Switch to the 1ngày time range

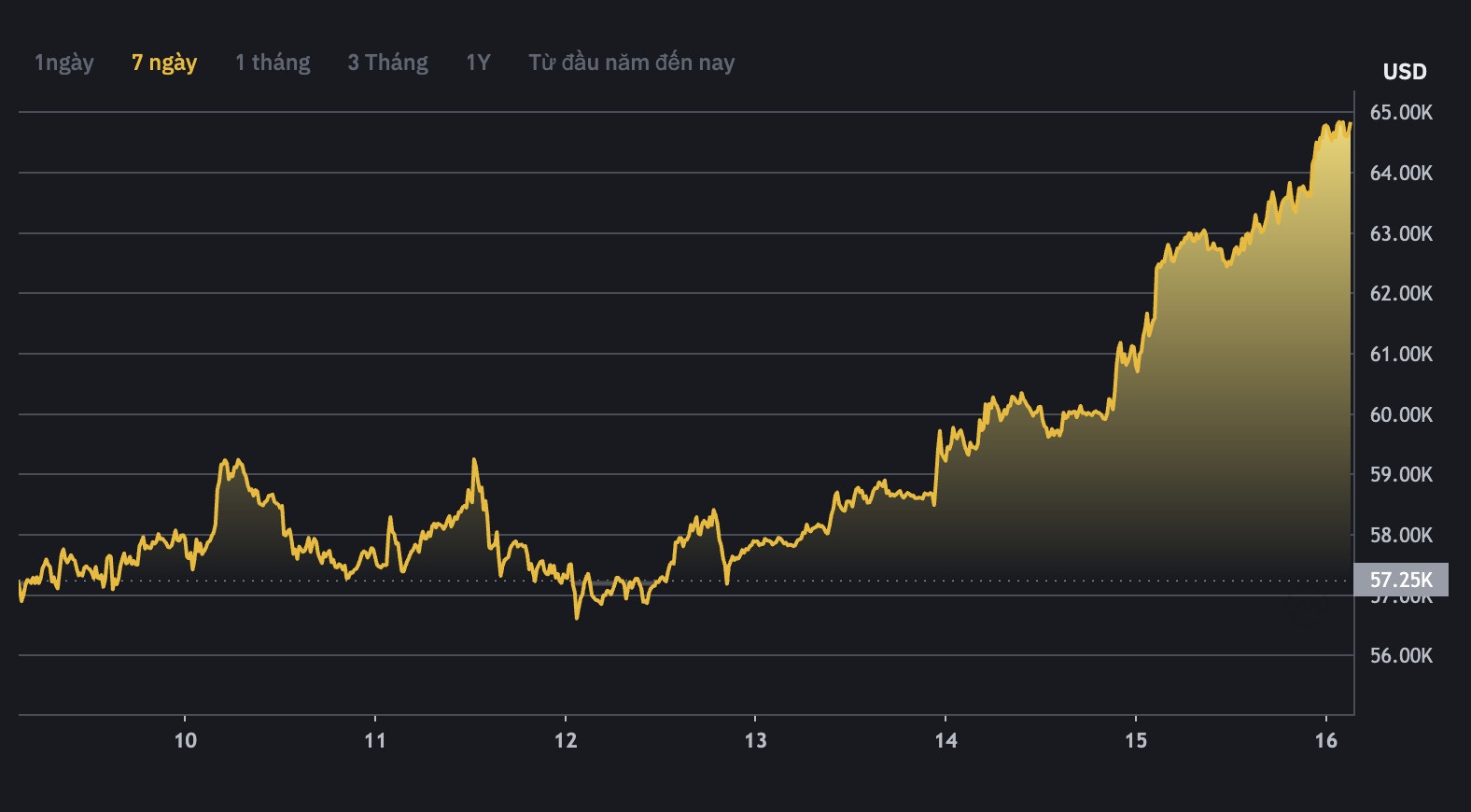pos(63,63)
